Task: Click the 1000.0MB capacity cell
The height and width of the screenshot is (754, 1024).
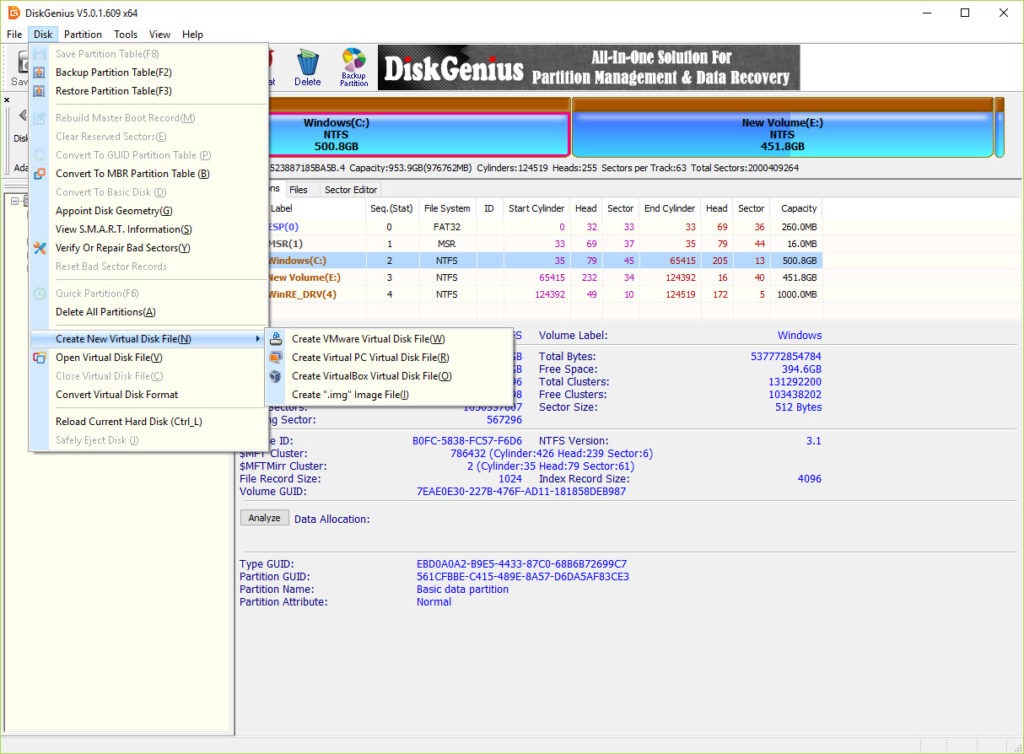Action: pyautogui.click(x=797, y=294)
